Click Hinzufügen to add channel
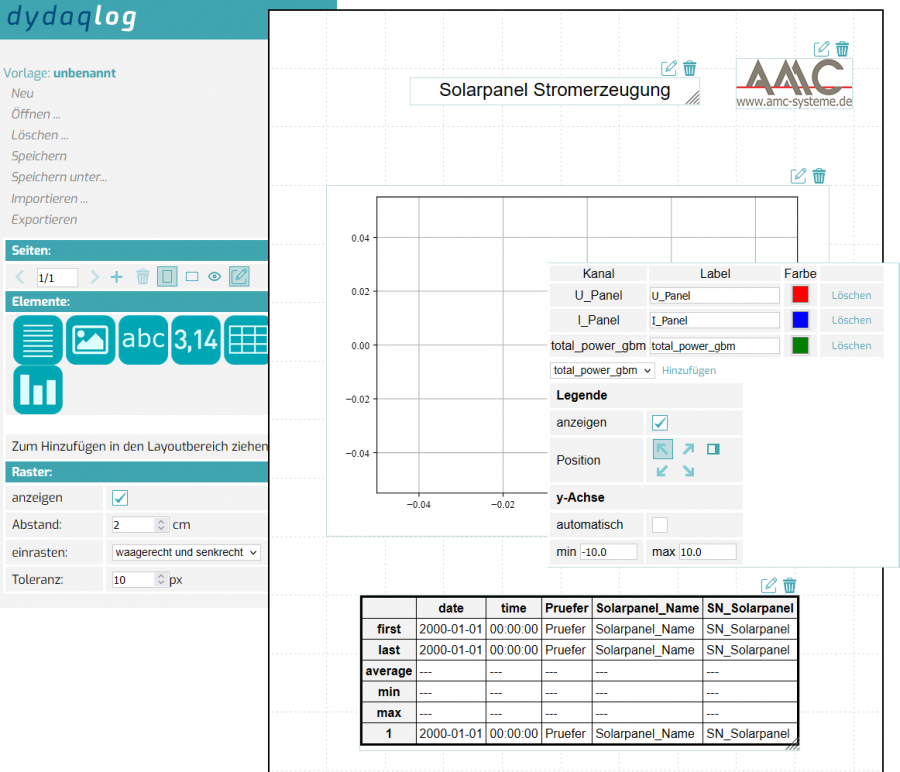The image size is (900, 772). (x=689, y=370)
